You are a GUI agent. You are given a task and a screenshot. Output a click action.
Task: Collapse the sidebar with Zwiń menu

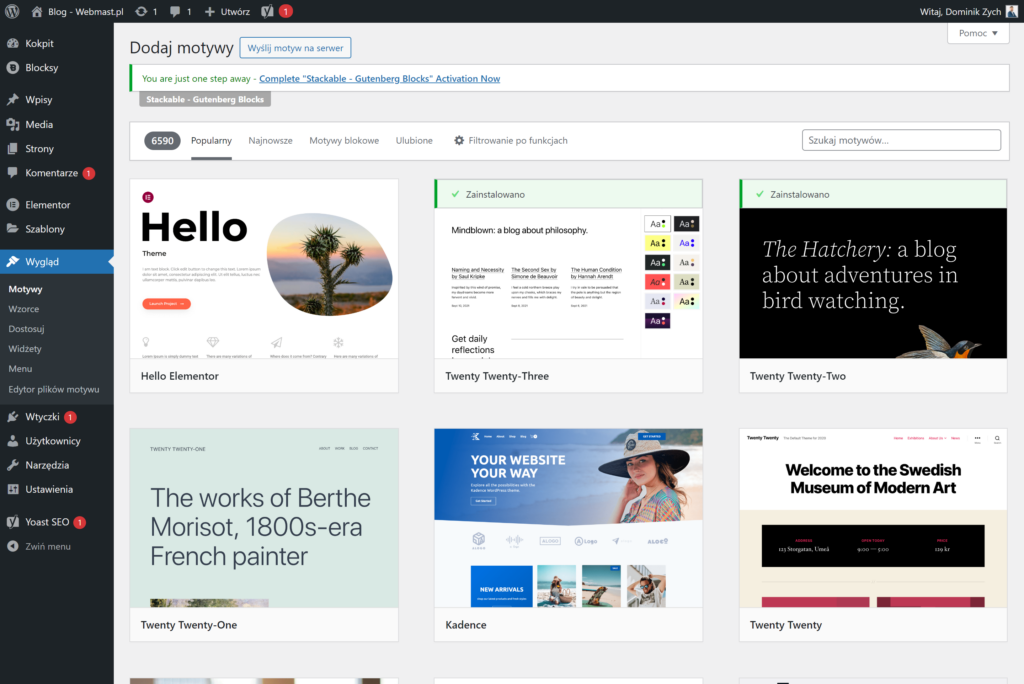click(x=47, y=547)
